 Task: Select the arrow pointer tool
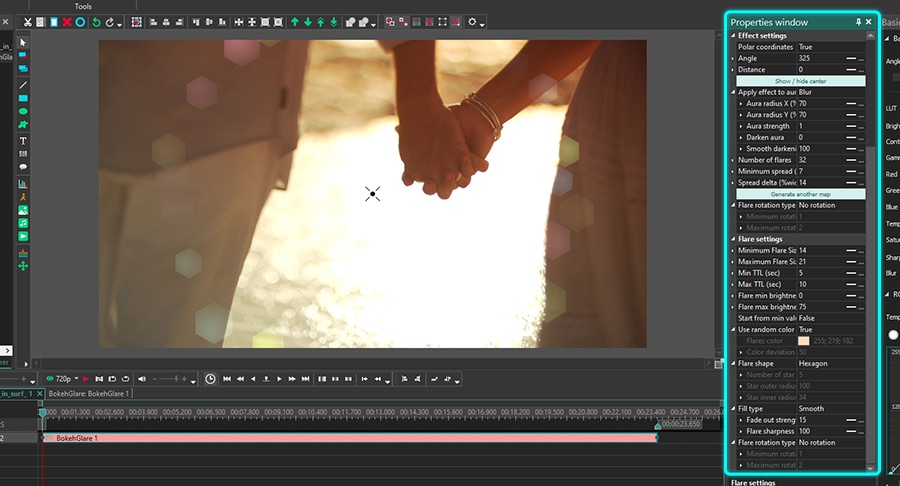23,42
